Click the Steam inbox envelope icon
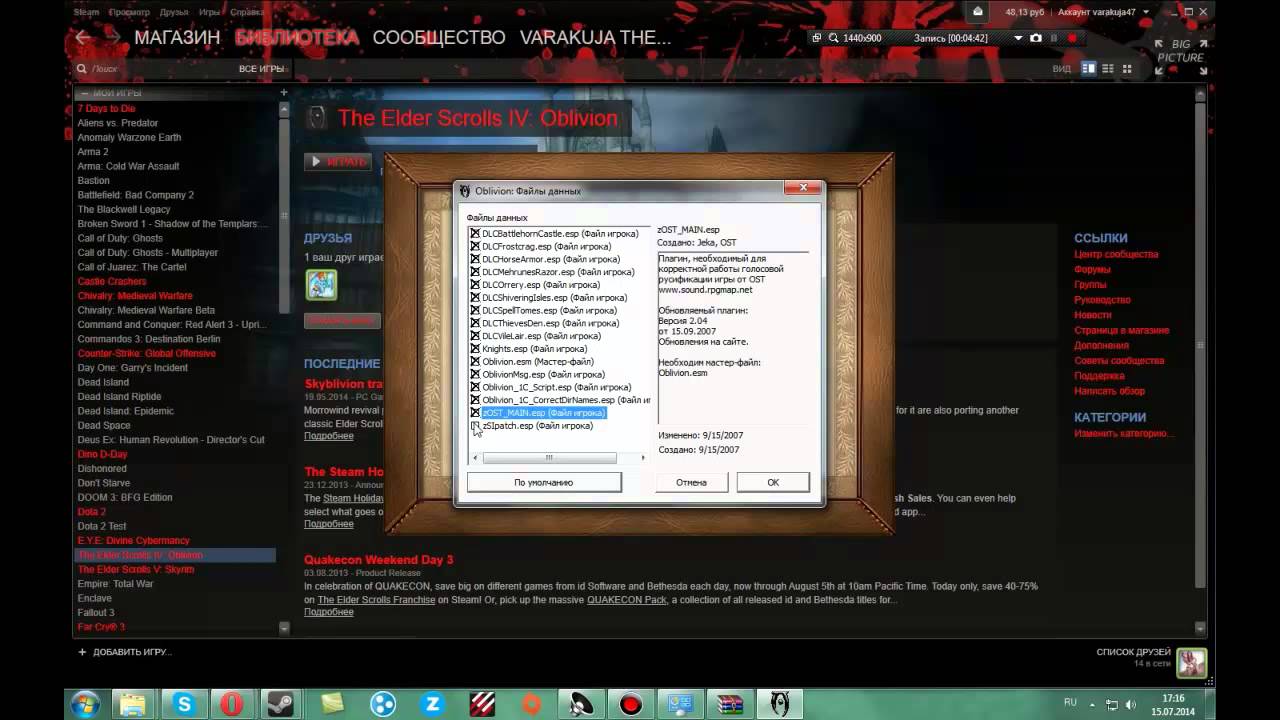This screenshot has width=1280, height=720. tap(978, 11)
